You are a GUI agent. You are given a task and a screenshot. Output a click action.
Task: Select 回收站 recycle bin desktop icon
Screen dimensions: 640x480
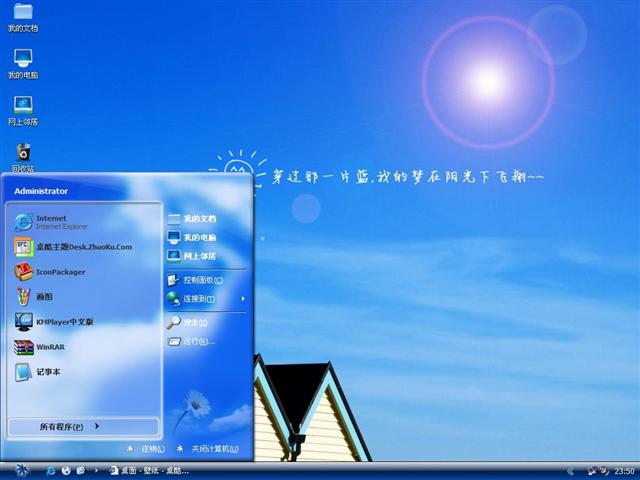[23, 157]
